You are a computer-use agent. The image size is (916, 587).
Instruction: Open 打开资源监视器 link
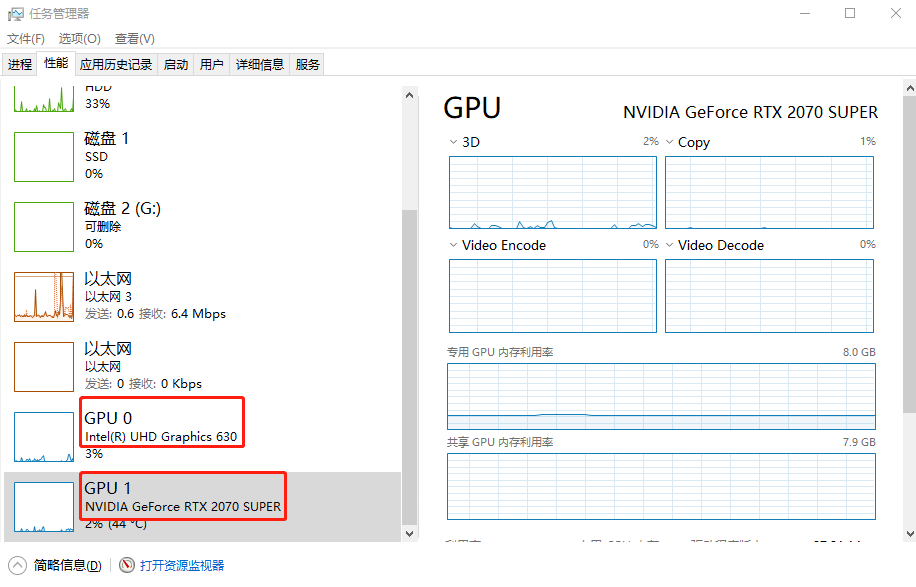(x=182, y=565)
